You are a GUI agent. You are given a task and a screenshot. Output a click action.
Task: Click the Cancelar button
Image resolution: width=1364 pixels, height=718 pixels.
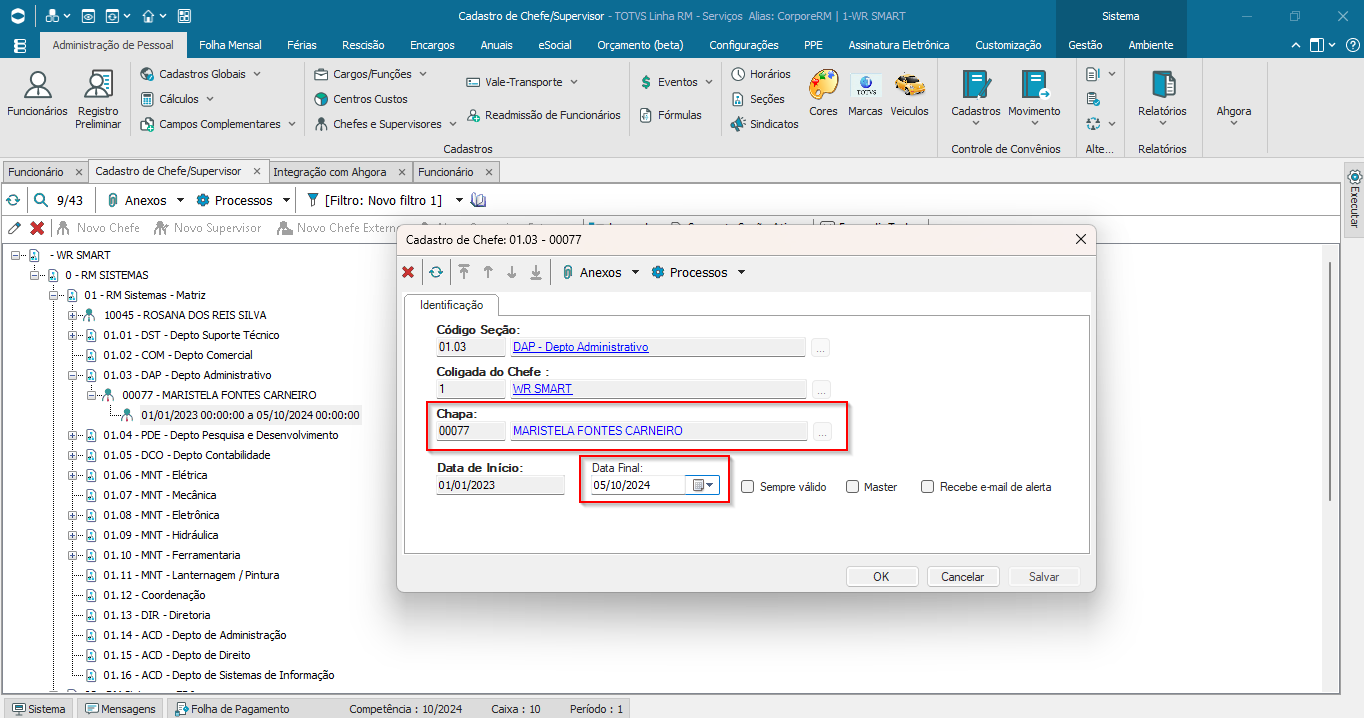(963, 576)
